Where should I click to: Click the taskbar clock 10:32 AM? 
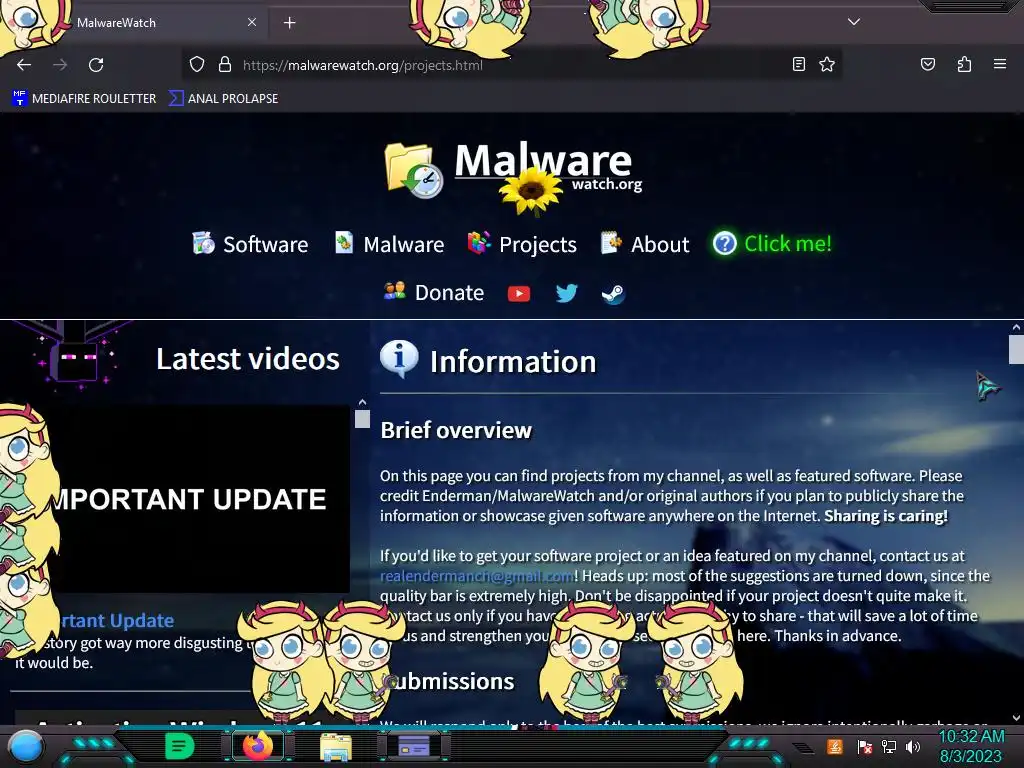click(x=971, y=746)
